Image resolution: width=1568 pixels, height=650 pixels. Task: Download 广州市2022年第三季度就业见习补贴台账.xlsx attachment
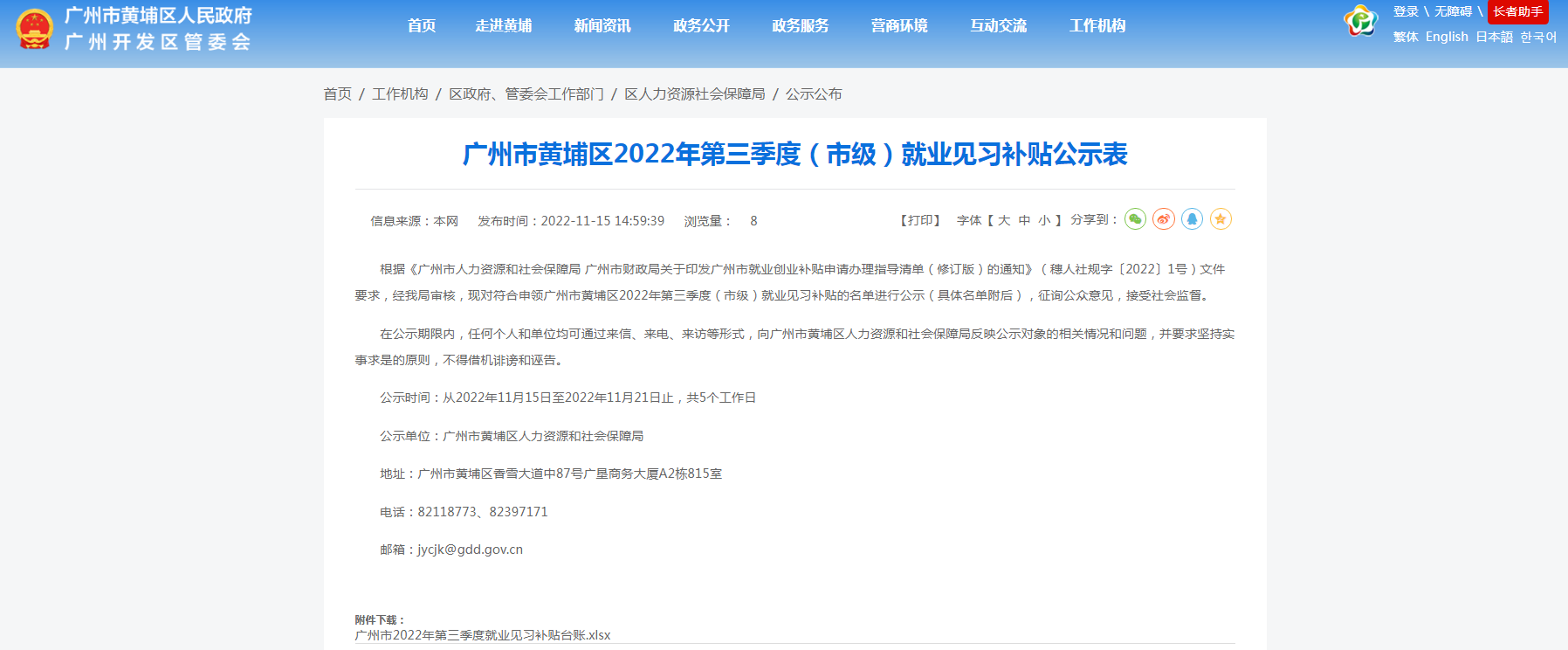[x=483, y=635]
